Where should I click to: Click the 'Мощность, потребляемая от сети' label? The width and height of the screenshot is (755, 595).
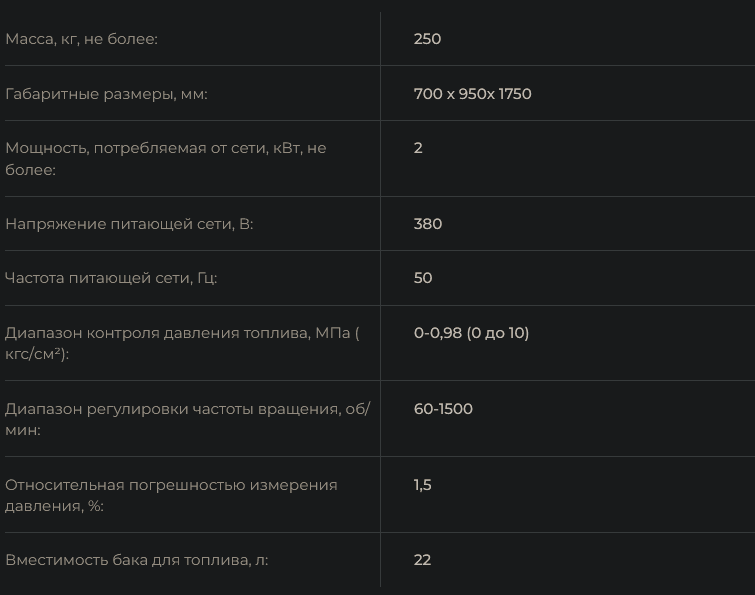165,148
